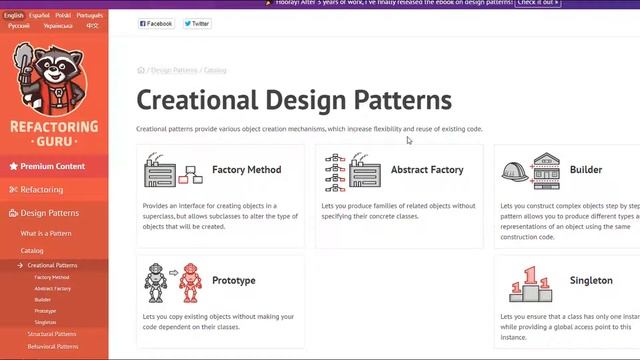Click the Abstract Factory illustration

tap(353, 171)
